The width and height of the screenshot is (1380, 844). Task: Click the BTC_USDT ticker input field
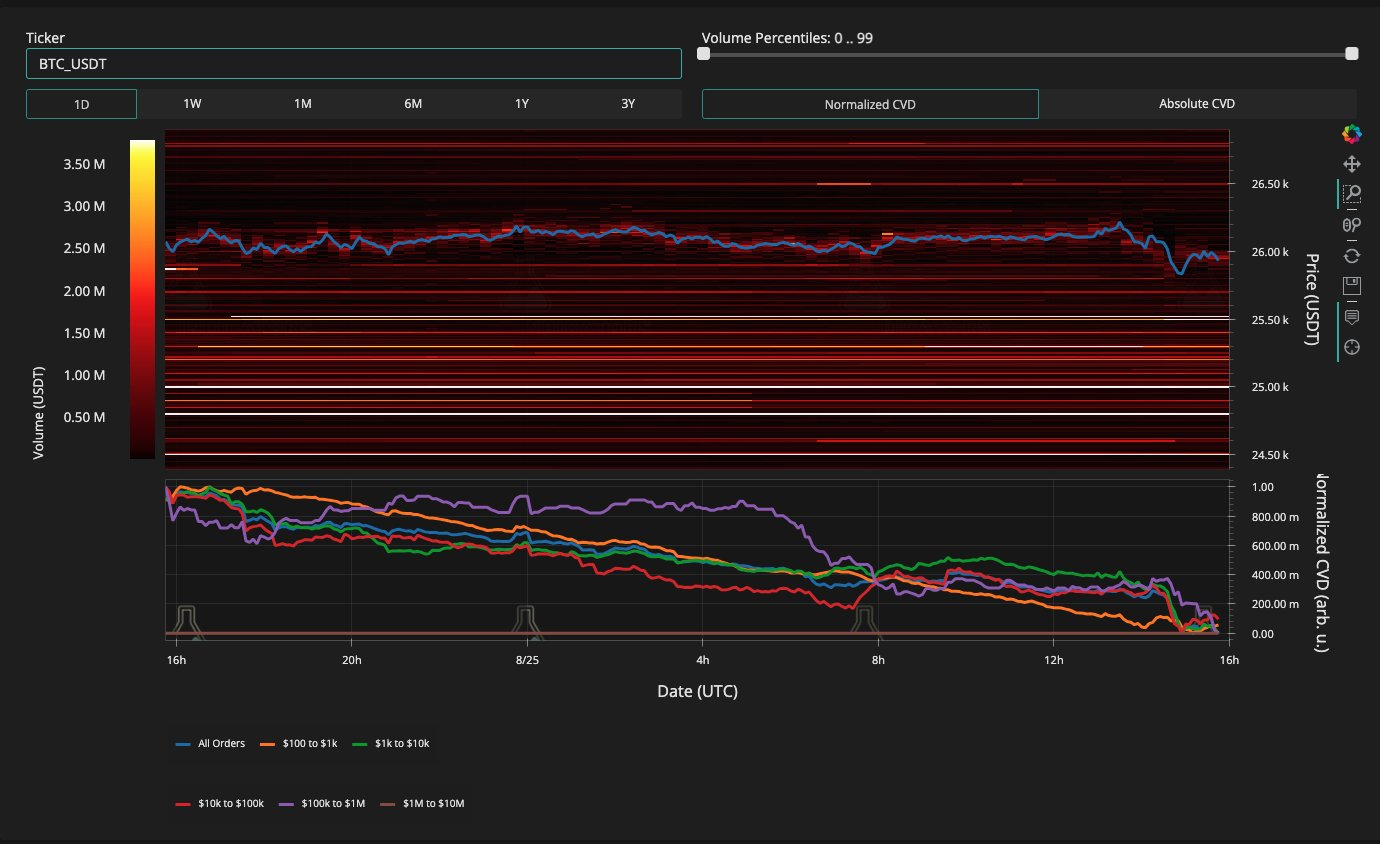point(353,64)
